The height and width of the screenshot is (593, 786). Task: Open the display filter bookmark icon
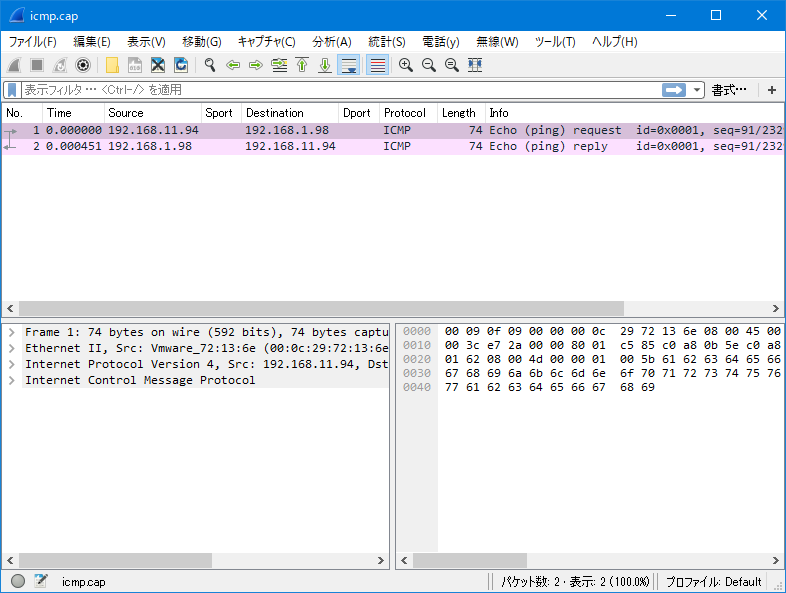click(13, 90)
